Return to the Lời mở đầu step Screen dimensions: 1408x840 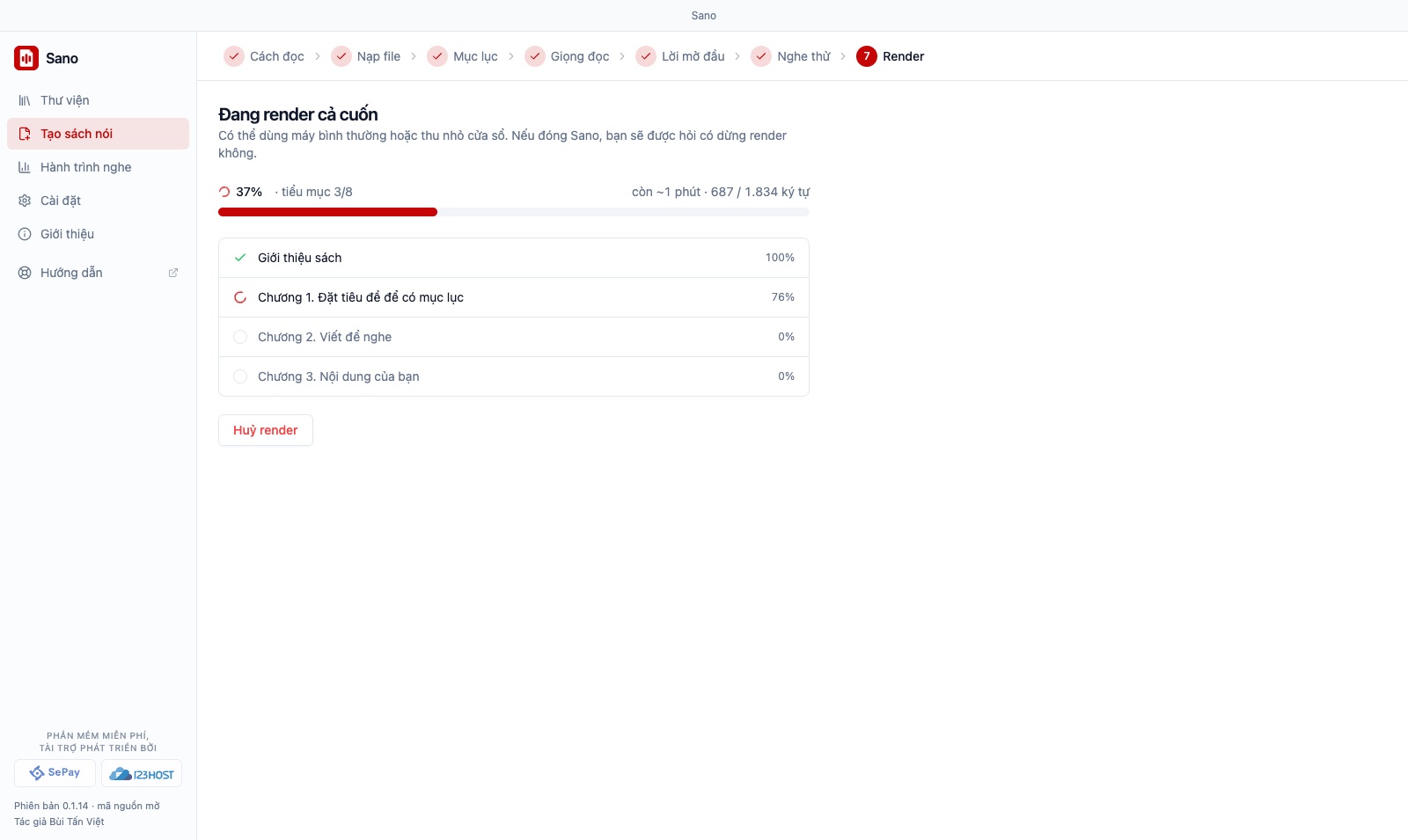click(x=680, y=56)
